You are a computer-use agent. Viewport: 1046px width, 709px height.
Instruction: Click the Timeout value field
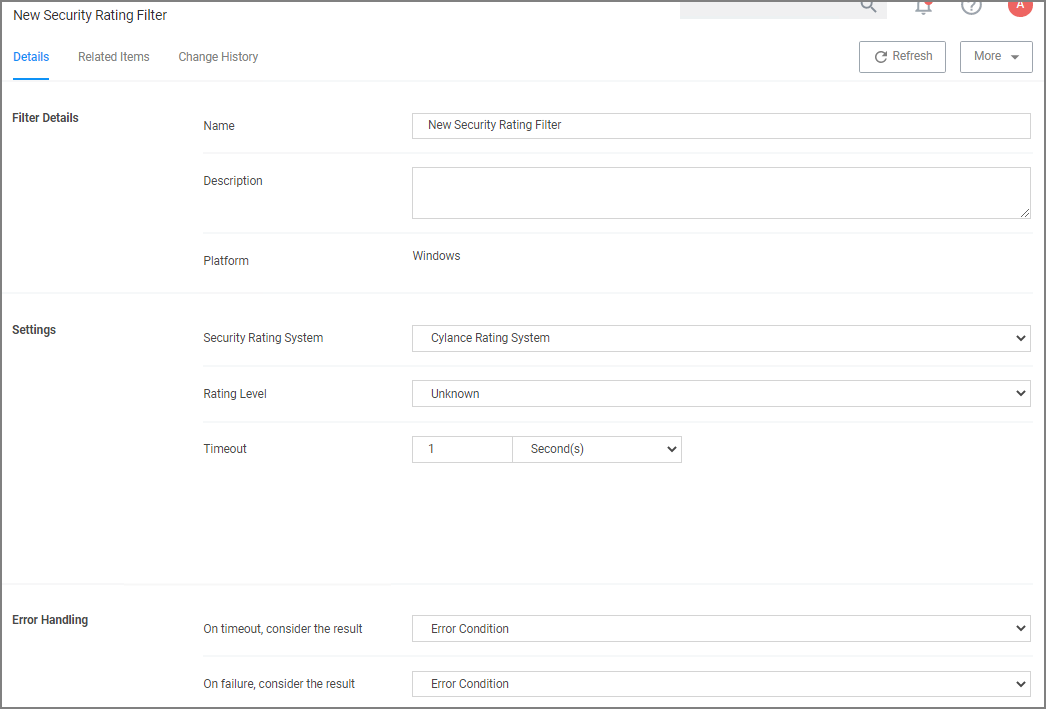point(461,449)
